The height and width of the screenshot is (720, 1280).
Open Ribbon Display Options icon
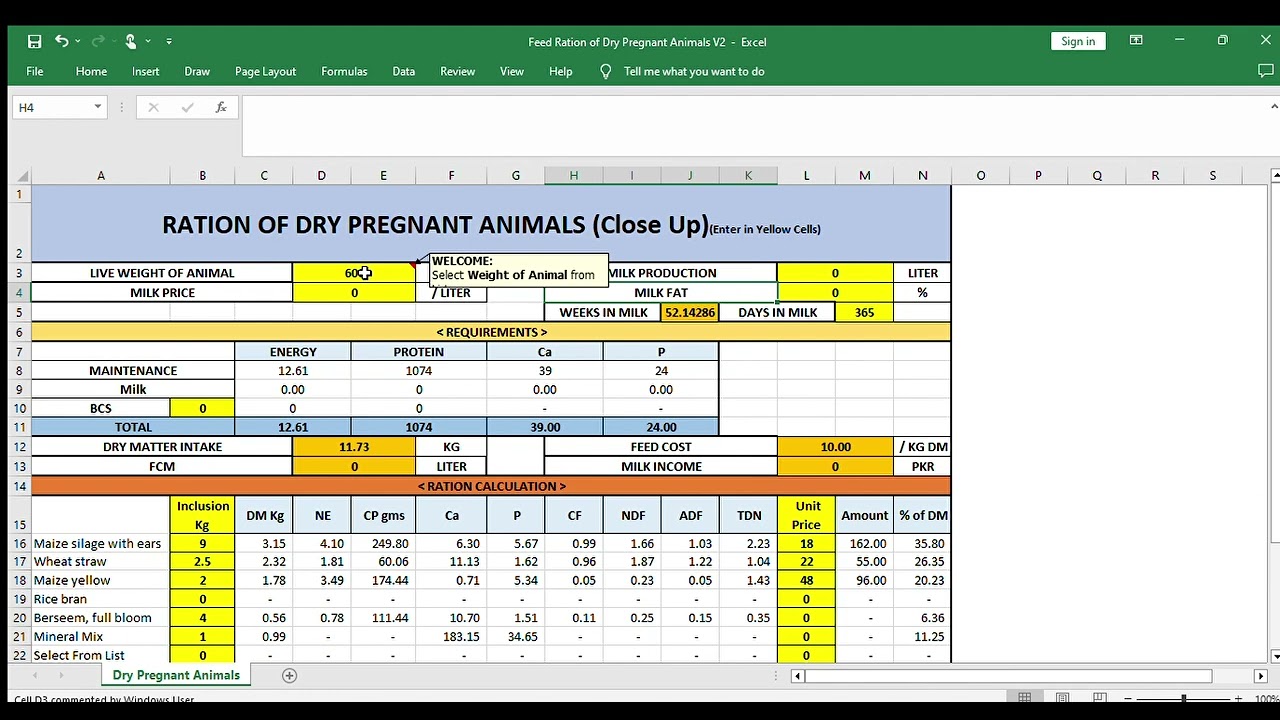pos(1136,41)
